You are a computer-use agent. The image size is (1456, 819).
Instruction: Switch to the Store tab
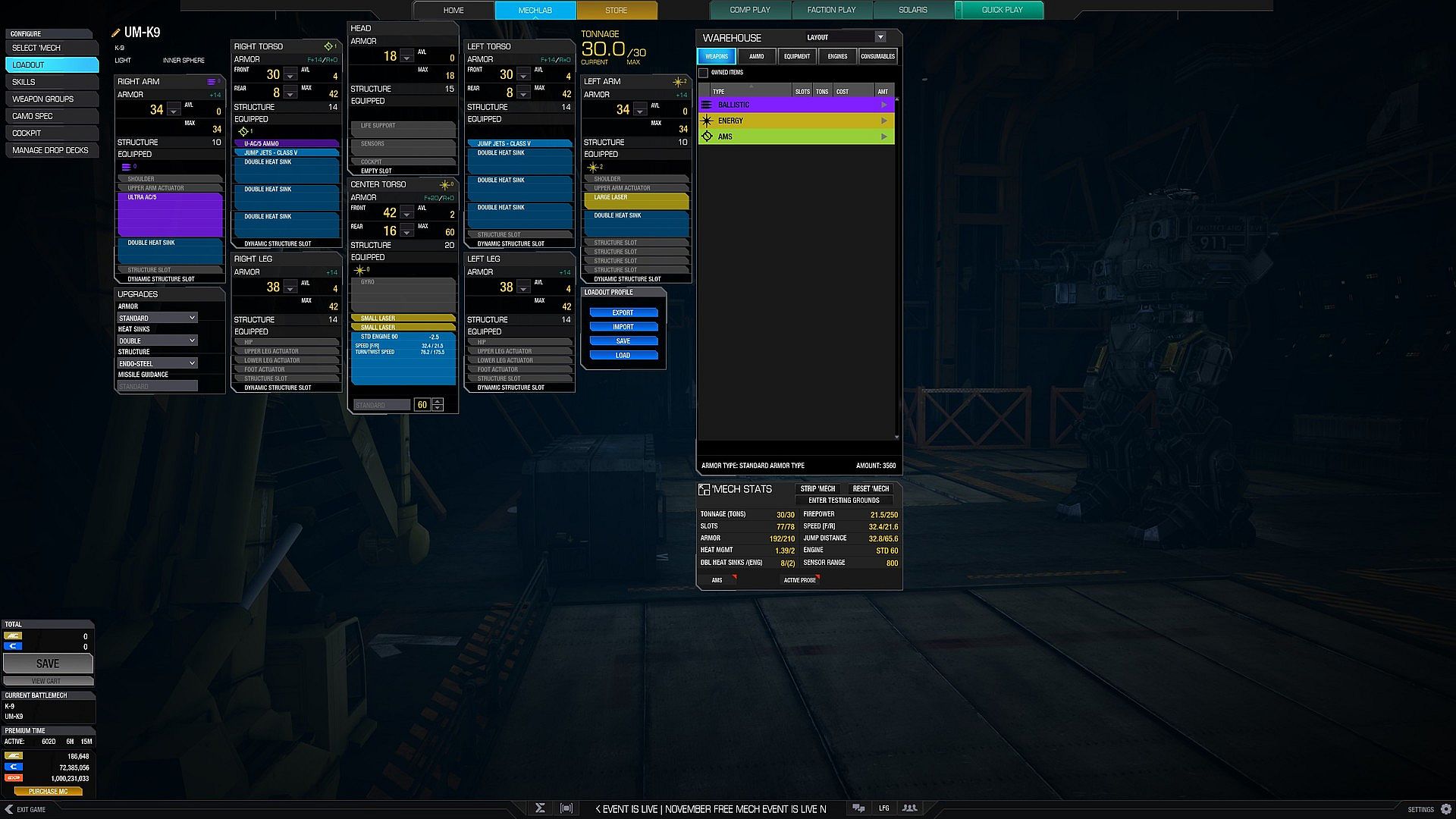pos(617,11)
